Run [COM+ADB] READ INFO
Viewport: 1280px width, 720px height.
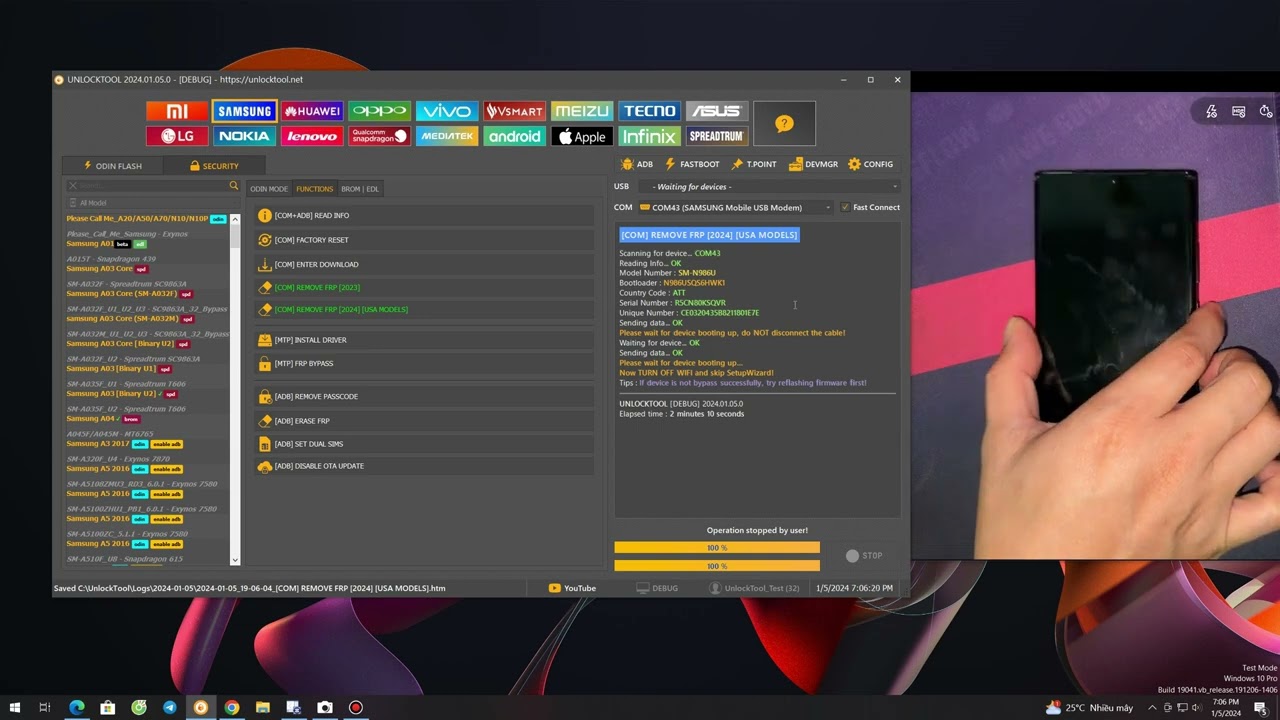coord(426,216)
